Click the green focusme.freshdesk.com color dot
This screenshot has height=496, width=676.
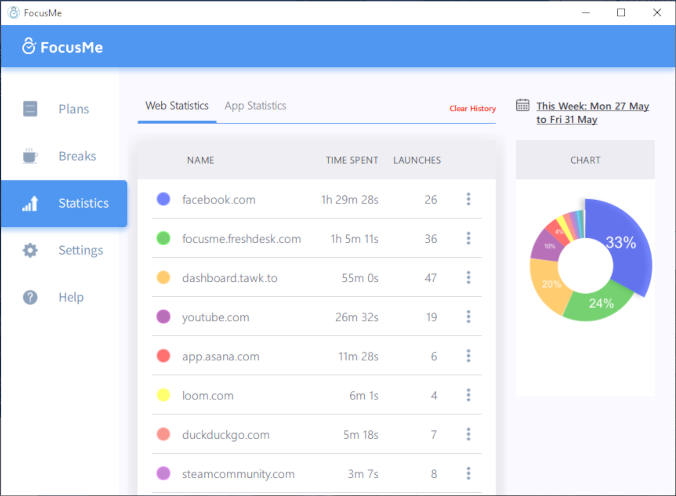tap(163, 238)
